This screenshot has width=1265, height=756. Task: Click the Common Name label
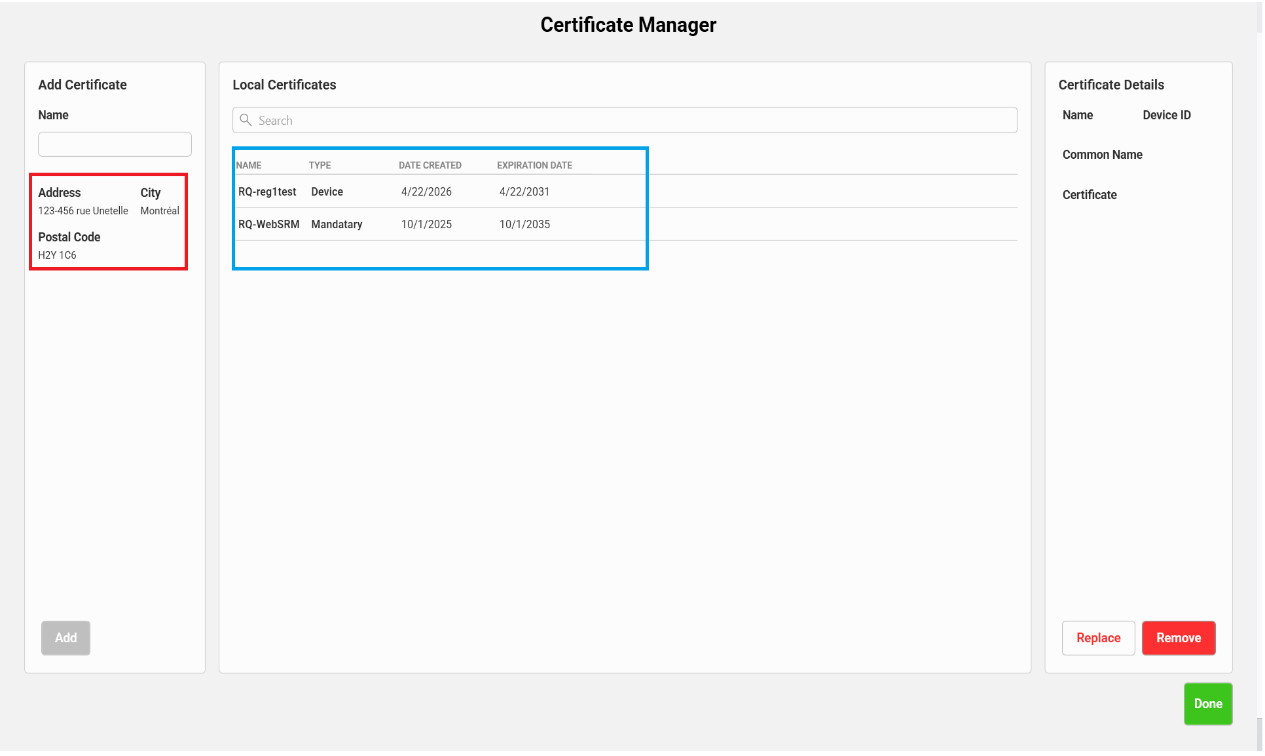click(x=1102, y=155)
